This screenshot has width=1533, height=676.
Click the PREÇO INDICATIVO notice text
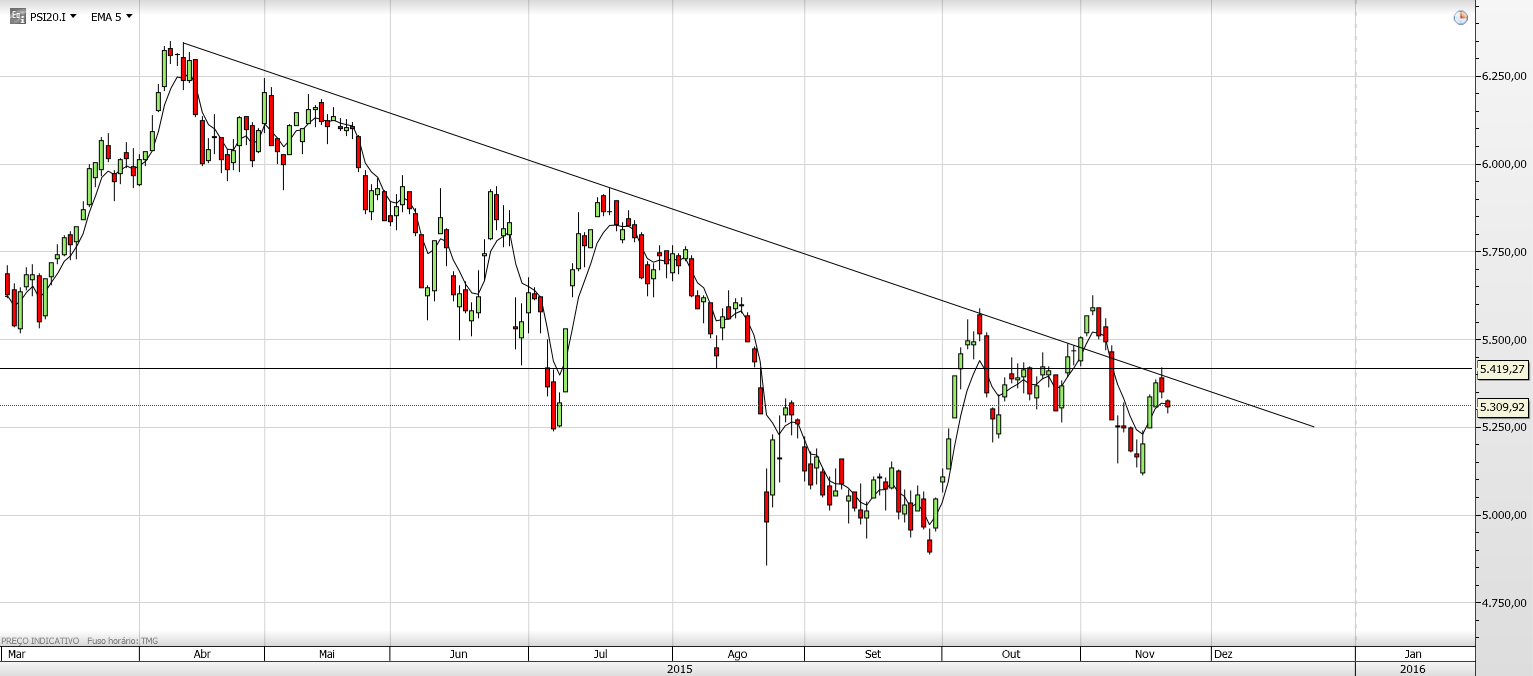tap(40, 641)
